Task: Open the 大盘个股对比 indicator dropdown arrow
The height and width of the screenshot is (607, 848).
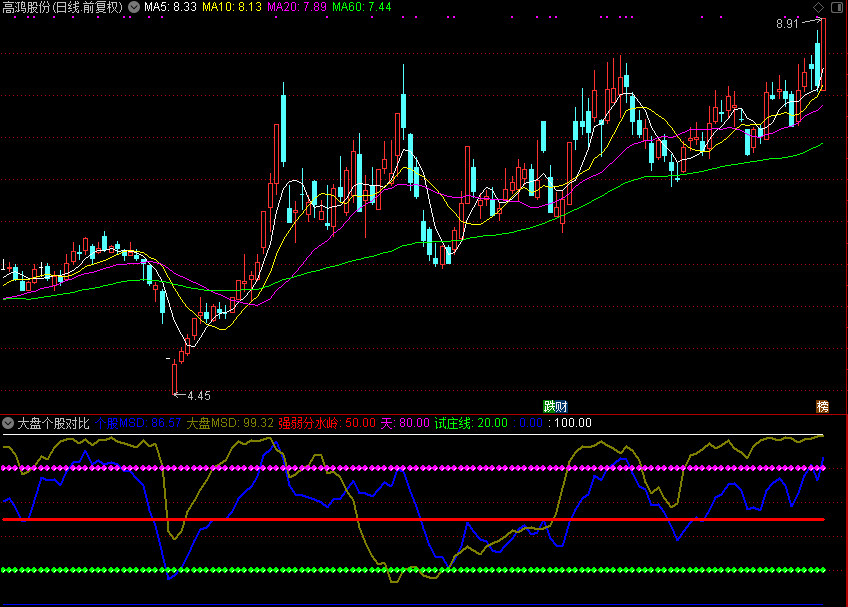Action: tap(8, 423)
